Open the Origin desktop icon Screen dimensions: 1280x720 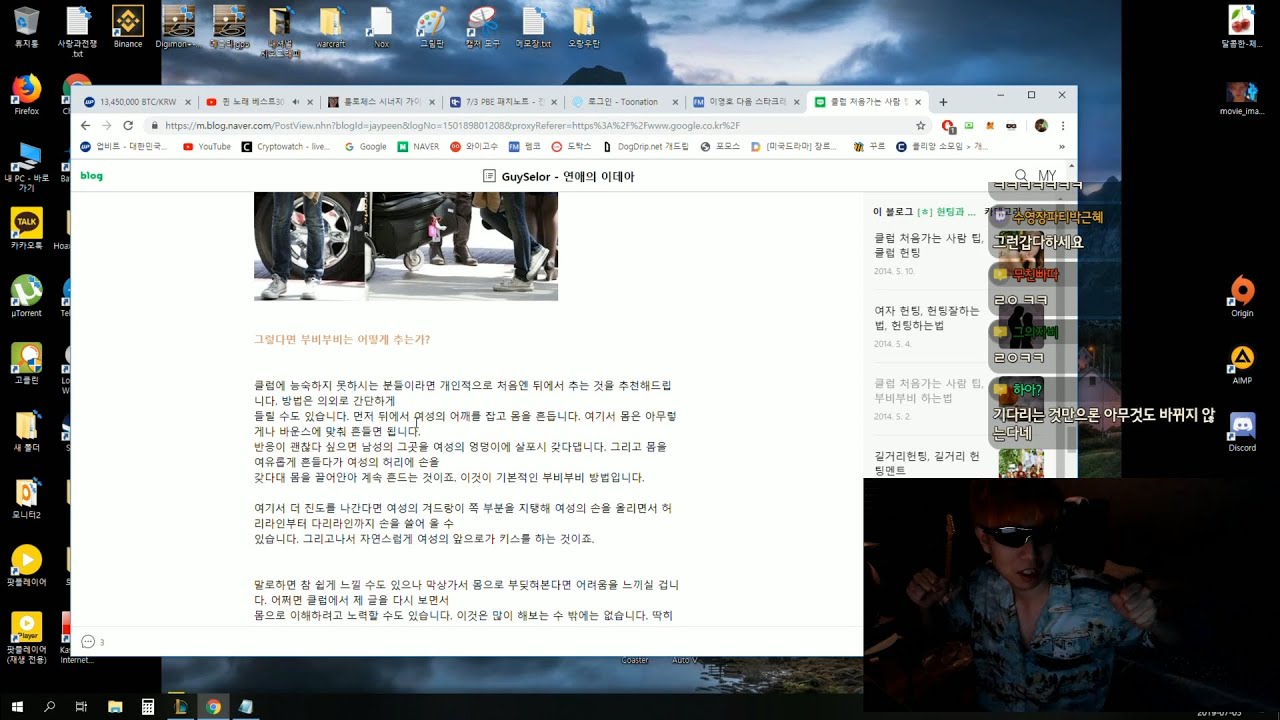1242,296
